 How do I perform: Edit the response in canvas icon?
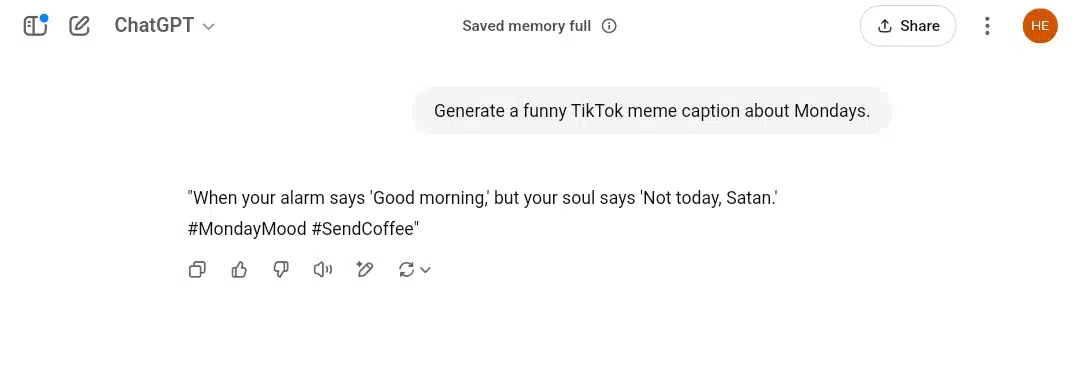coord(364,269)
